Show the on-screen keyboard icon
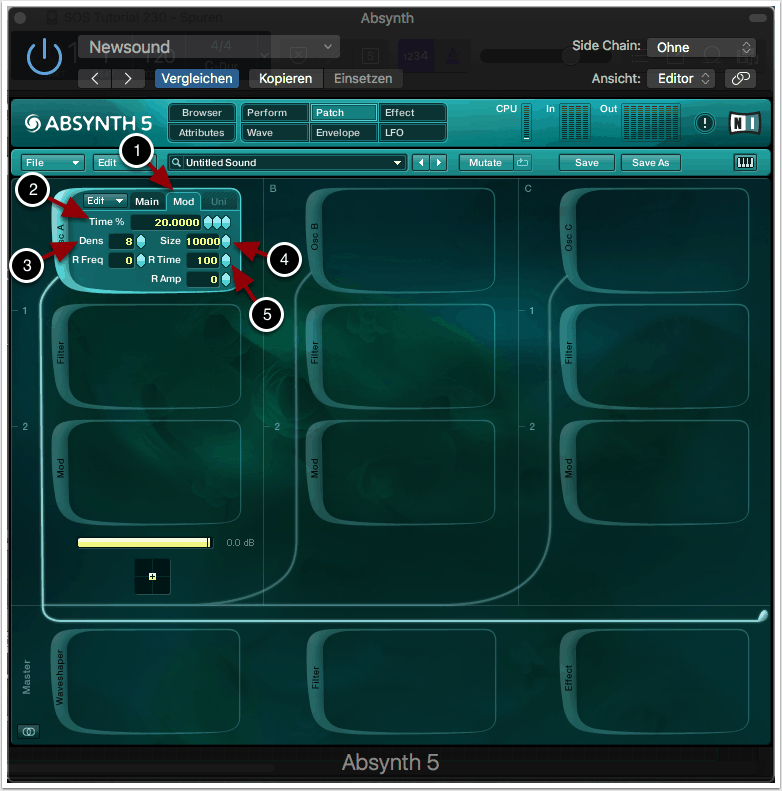Screen dimensions: 782x791 [x=745, y=162]
